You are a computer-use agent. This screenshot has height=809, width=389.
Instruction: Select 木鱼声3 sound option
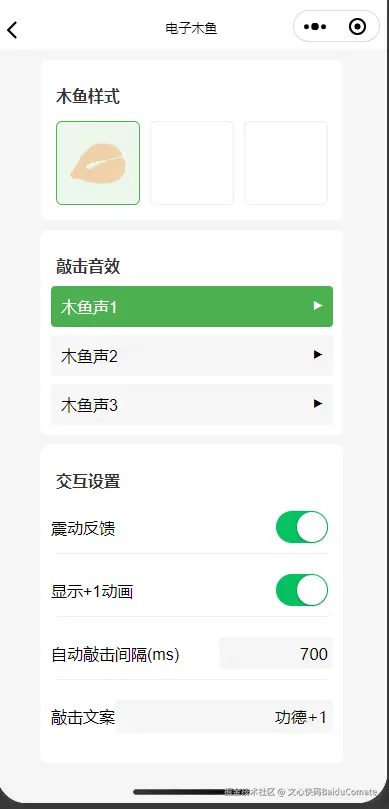[192, 404]
